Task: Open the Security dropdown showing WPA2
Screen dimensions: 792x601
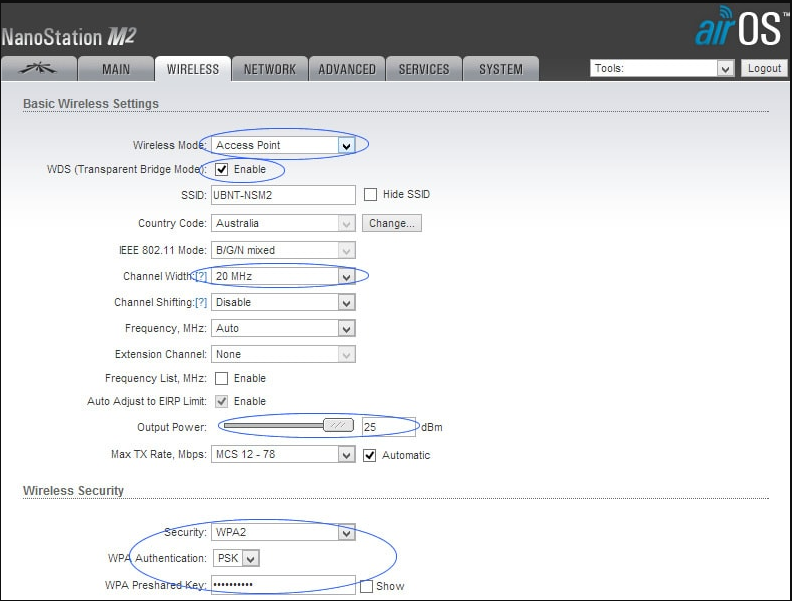Action: (x=283, y=532)
